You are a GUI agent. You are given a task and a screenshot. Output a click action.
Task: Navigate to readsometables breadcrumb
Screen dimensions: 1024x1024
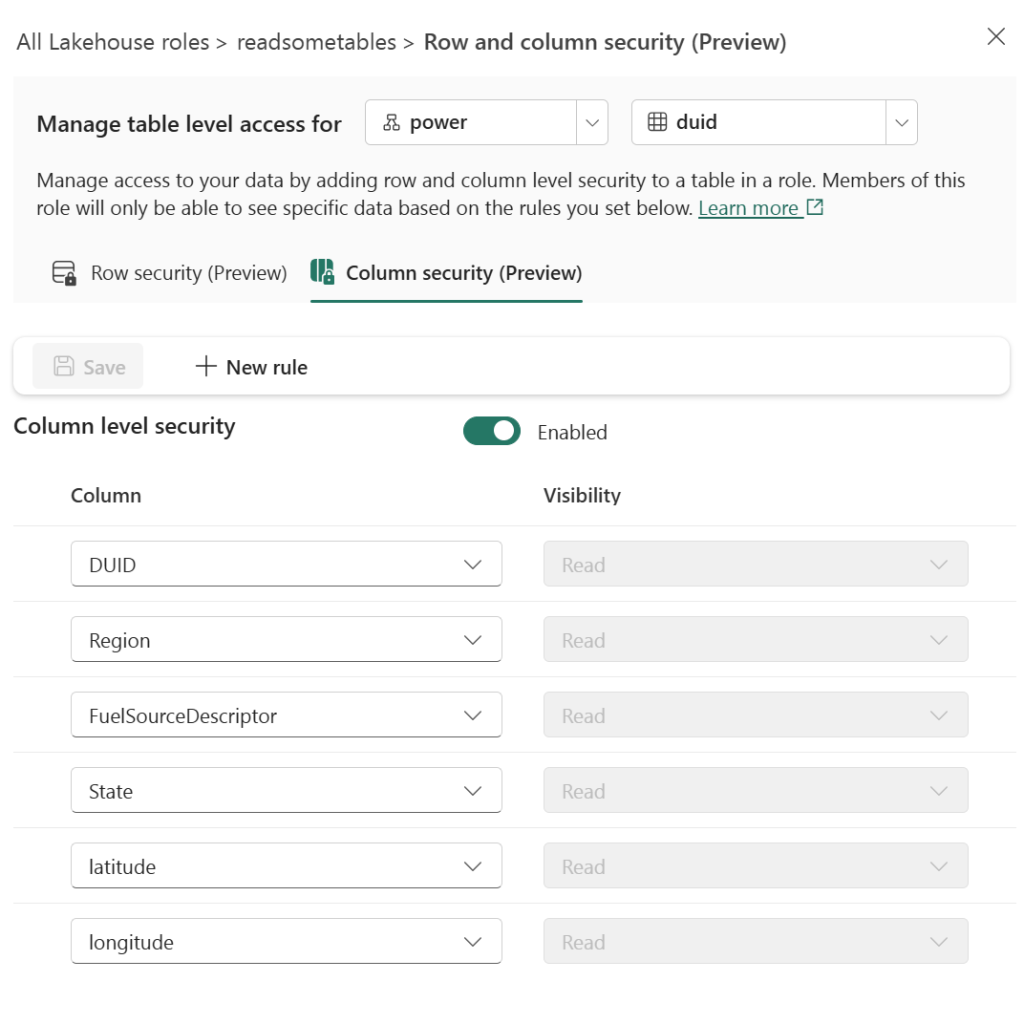tap(315, 42)
